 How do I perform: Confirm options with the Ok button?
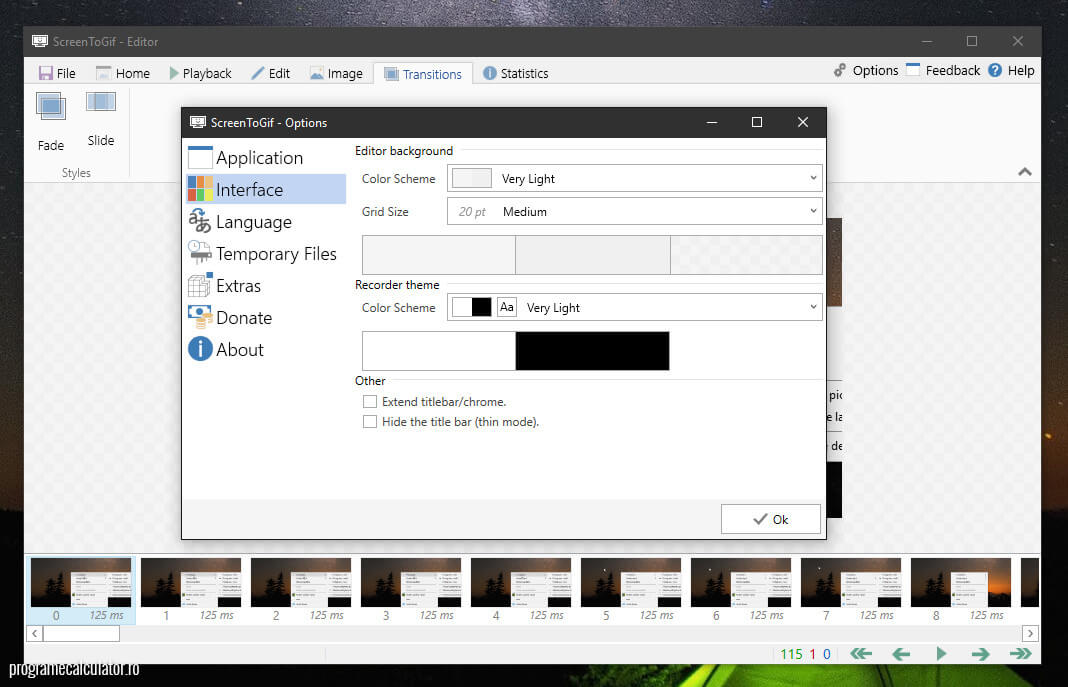(770, 520)
